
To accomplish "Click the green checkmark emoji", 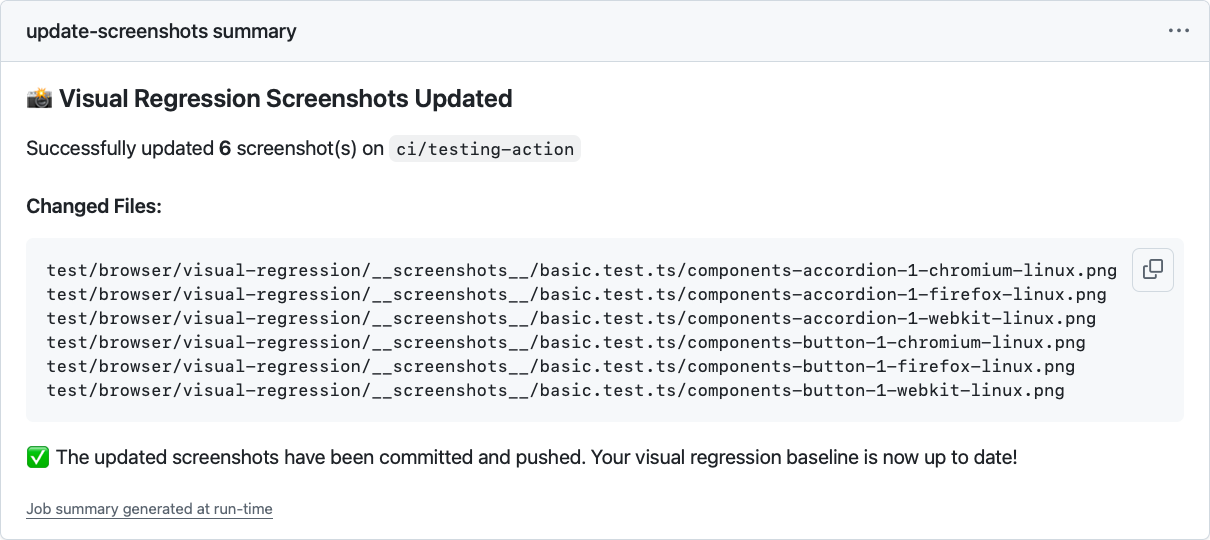I will [x=37, y=458].
